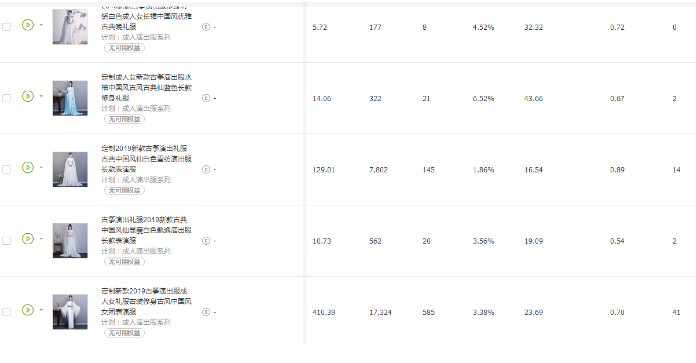
Task: Open title link starting 定制2019新款古筝演出礼服
Action: coord(146,158)
